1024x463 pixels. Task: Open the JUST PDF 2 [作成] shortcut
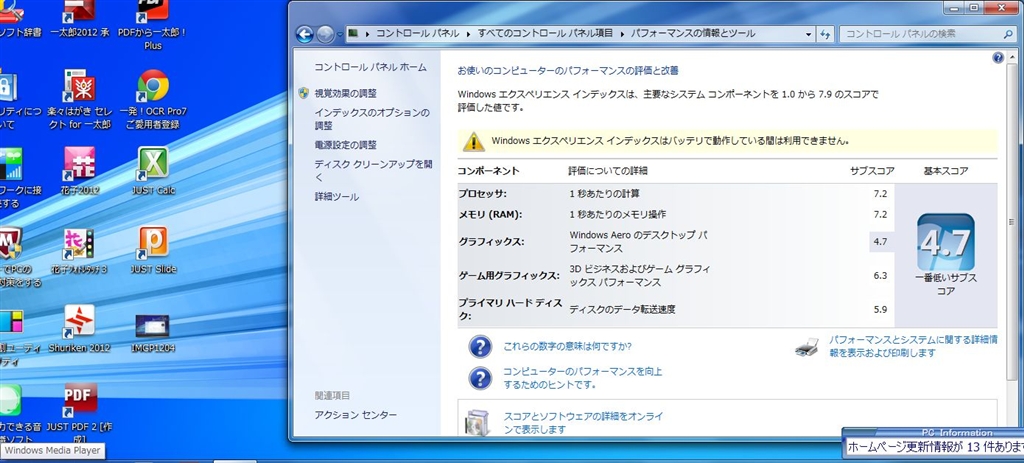tap(80, 413)
